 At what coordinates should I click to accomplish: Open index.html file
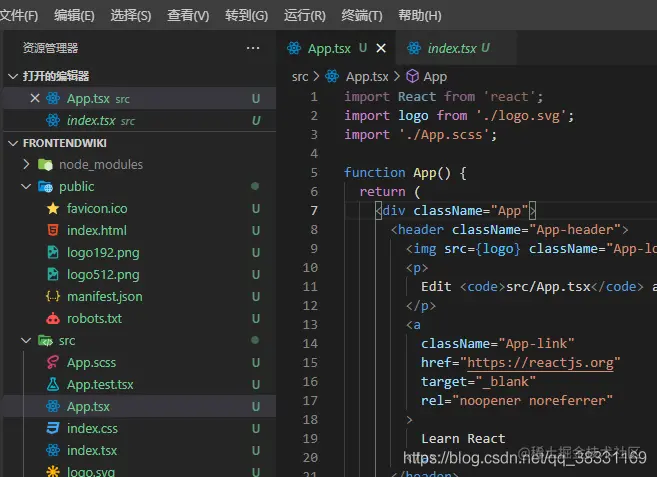[97, 231]
